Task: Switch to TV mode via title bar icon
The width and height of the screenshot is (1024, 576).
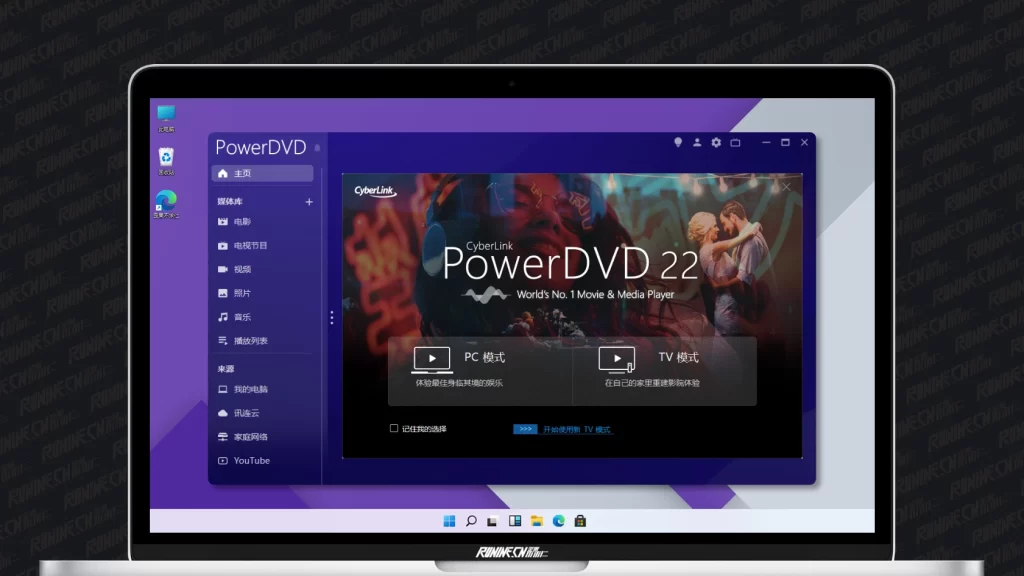Action: point(735,143)
